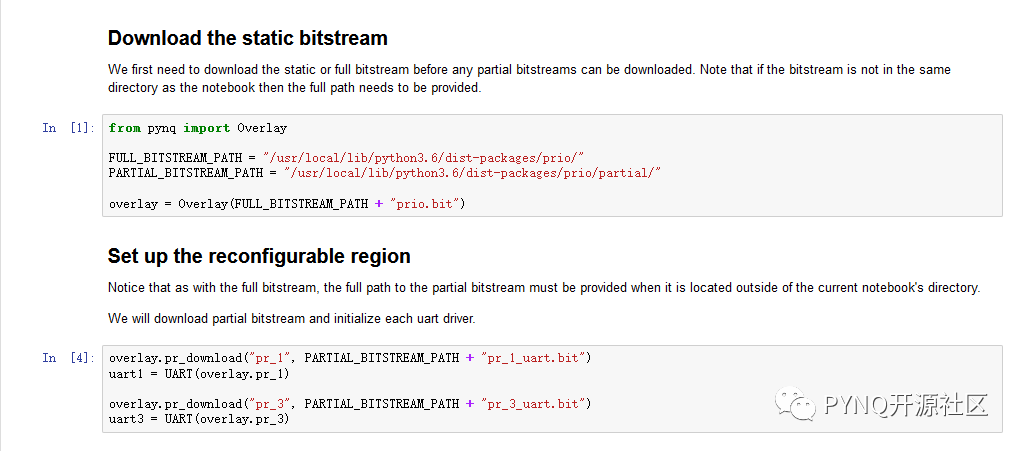This screenshot has height=451, width=1022.
Task: Click the "uart1 = UART(overlay.pr_1)" line
Action: [199, 373]
